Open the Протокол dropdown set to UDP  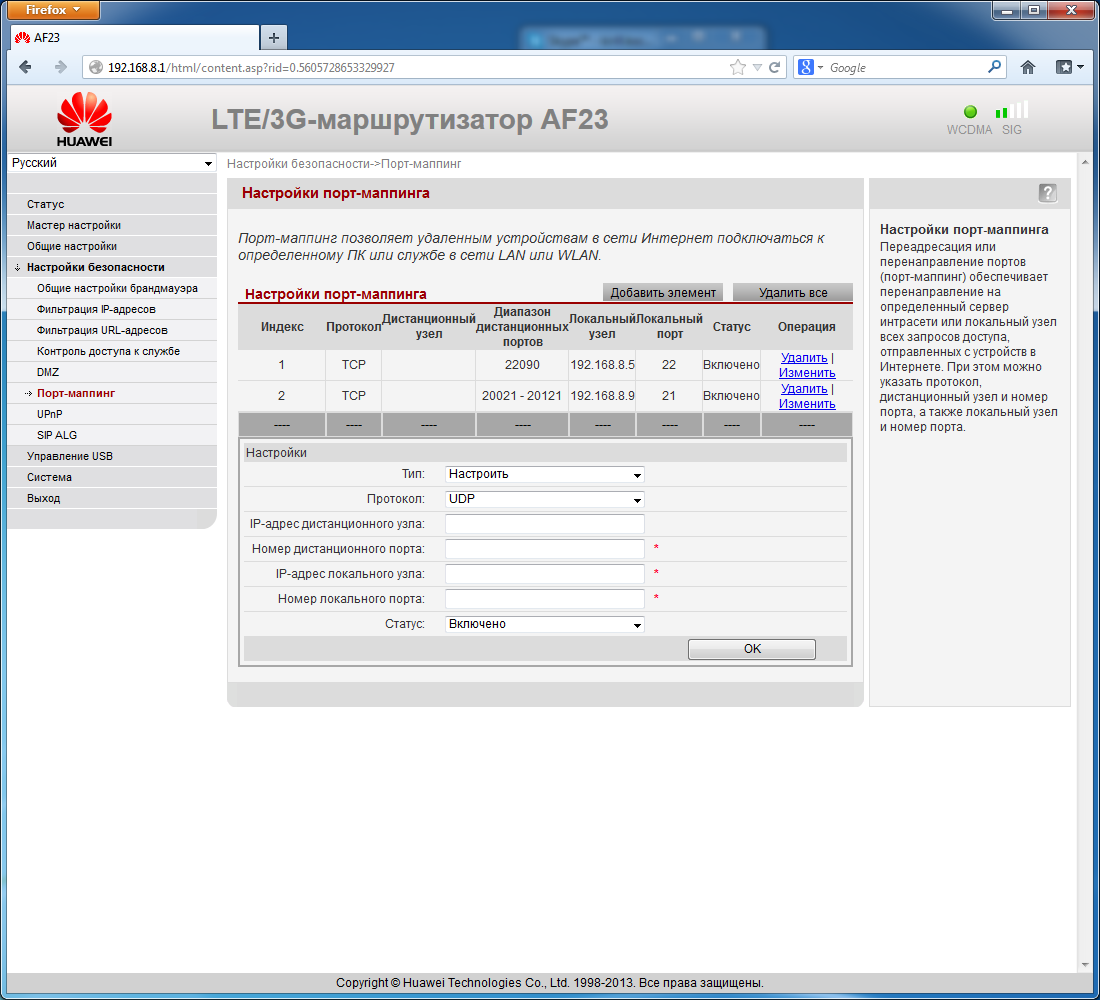544,499
